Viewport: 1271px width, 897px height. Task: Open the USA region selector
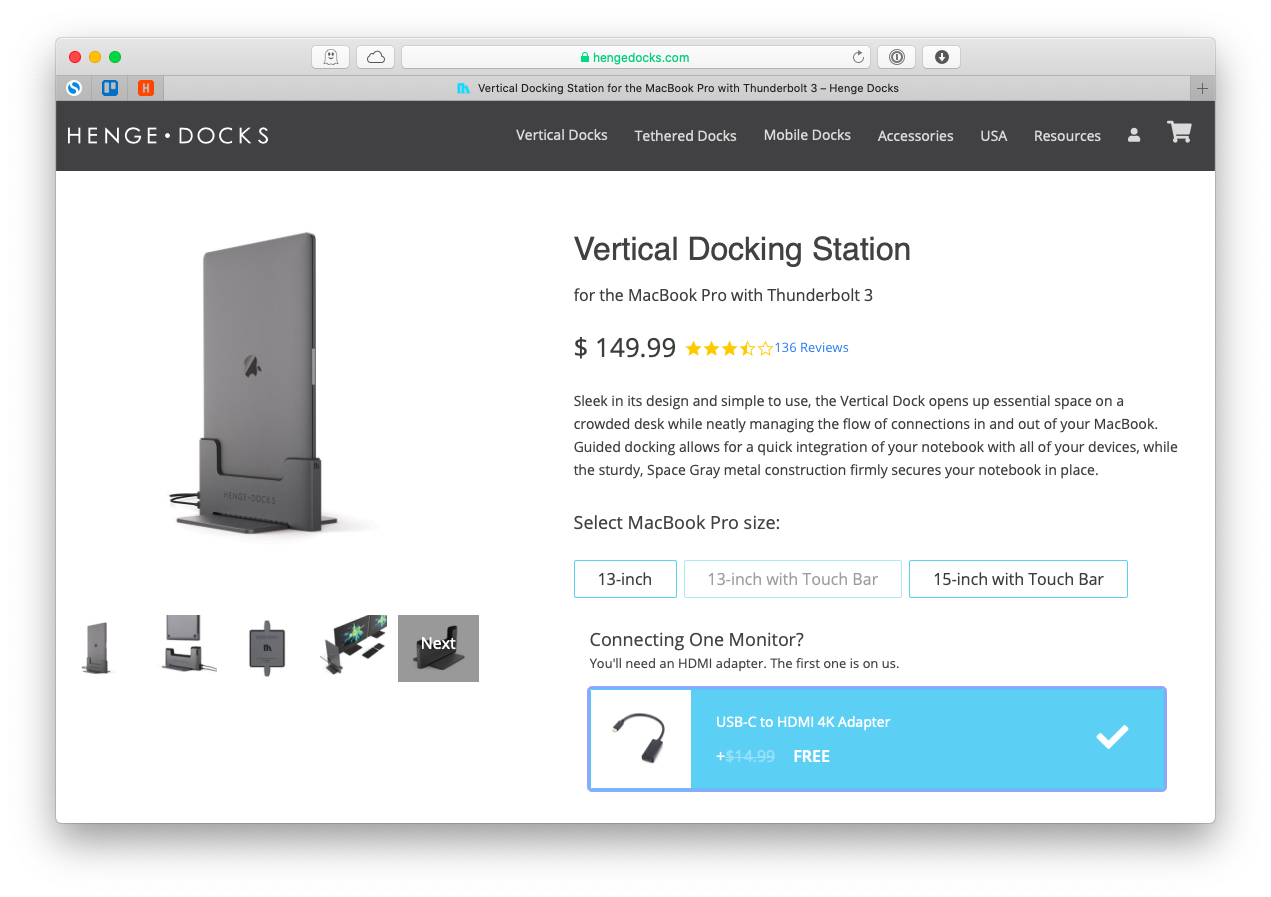click(993, 136)
